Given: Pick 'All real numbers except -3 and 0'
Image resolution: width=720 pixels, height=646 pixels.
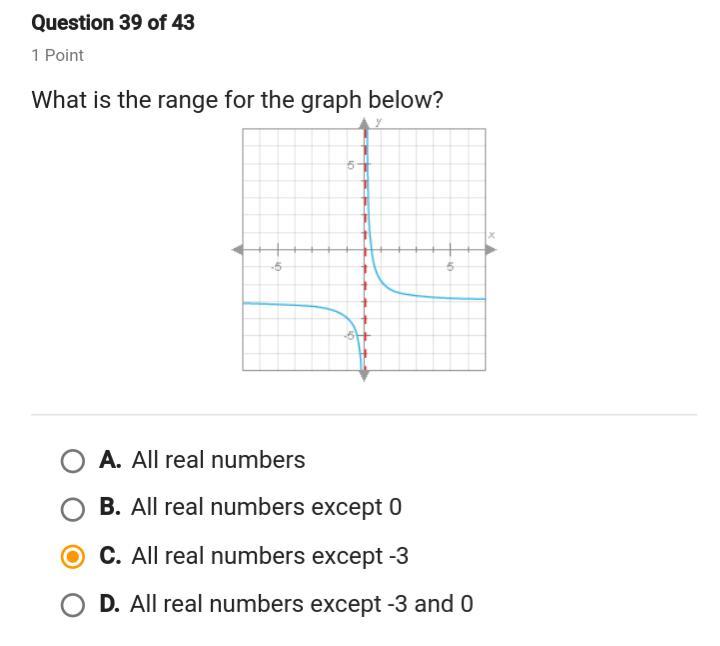Looking at the screenshot, I should click(x=302, y=604).
